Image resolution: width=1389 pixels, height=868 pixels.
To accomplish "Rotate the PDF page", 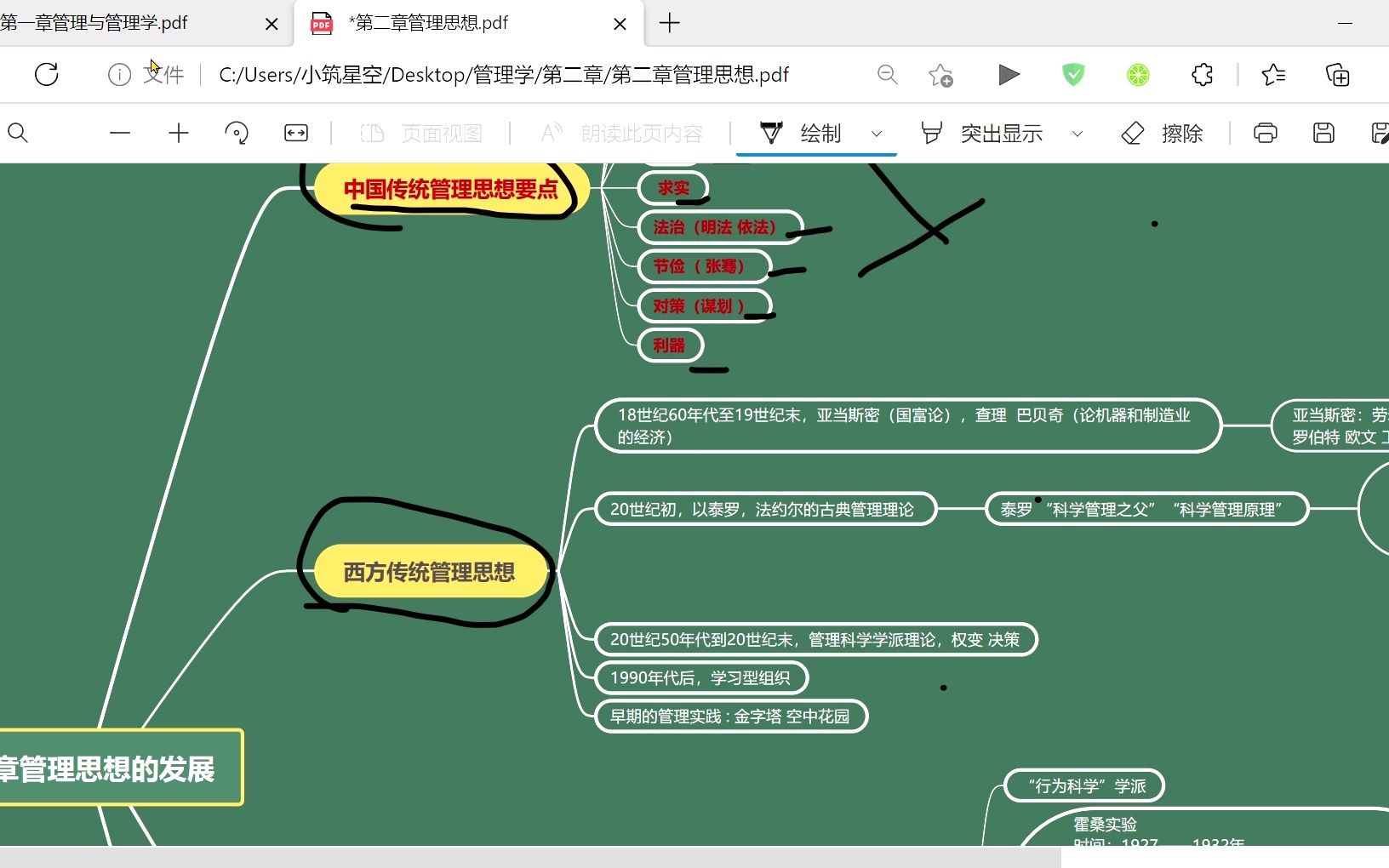I will [x=237, y=133].
